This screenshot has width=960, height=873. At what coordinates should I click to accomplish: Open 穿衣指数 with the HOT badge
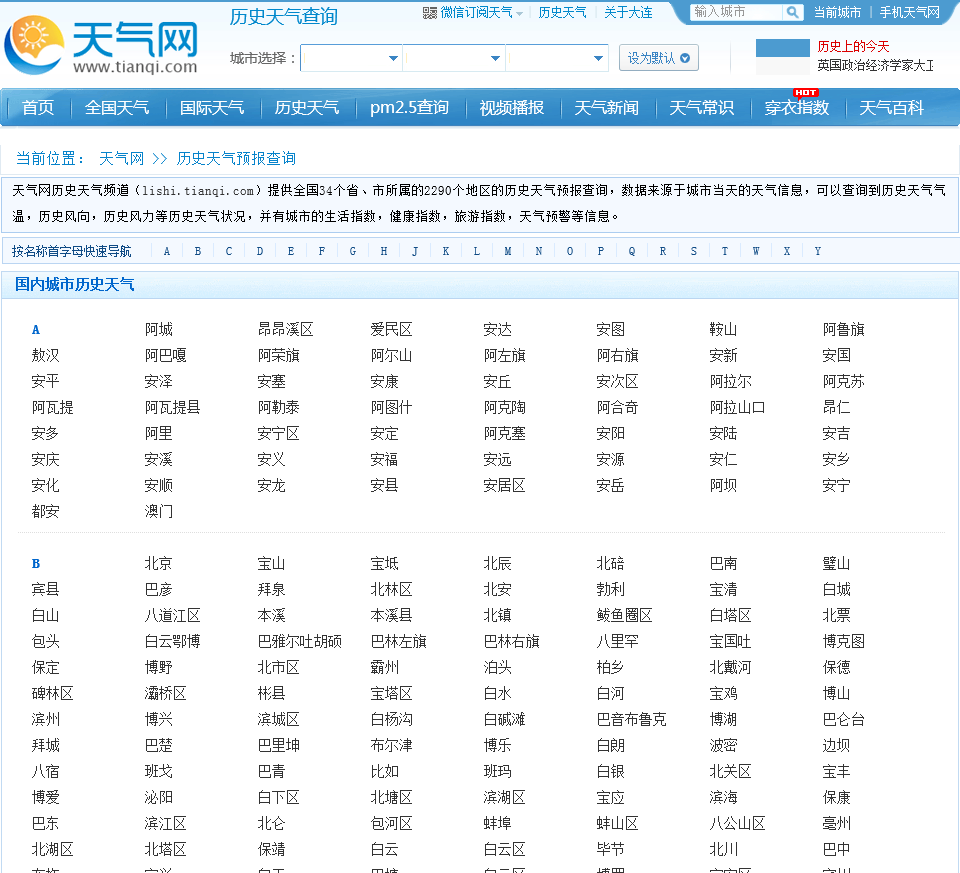[797, 108]
